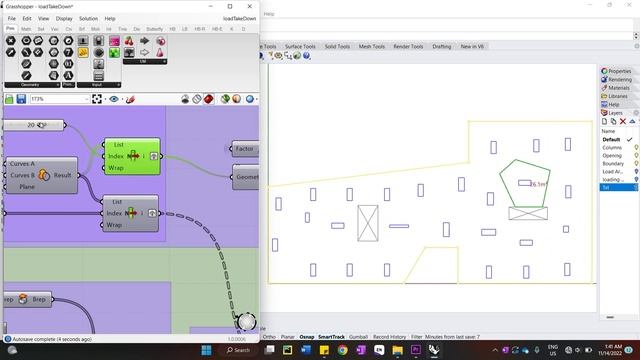Delete the selected layer with the red X

point(623,122)
